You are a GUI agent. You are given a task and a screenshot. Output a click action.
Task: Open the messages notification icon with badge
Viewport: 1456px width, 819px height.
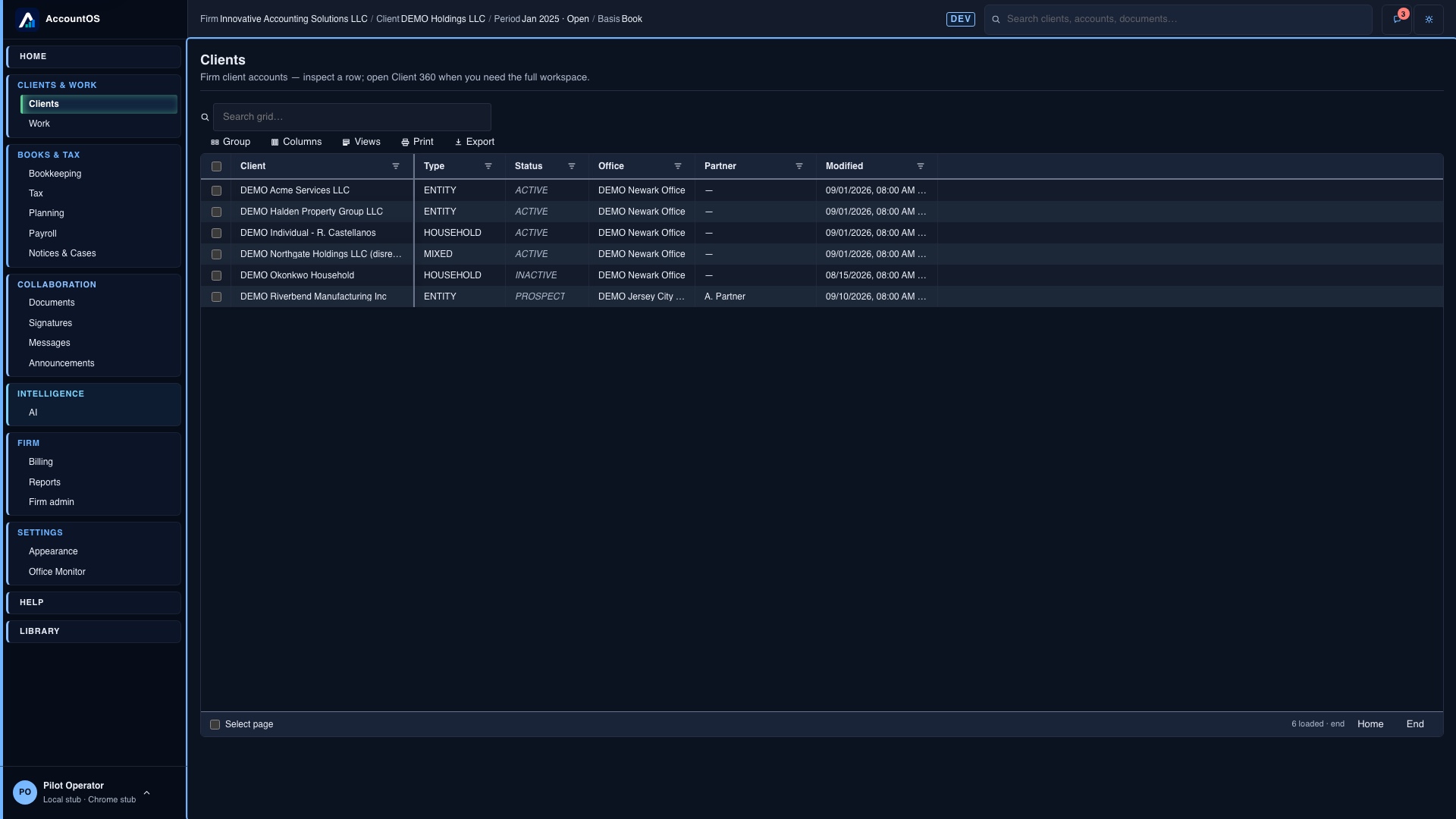coord(1397,19)
